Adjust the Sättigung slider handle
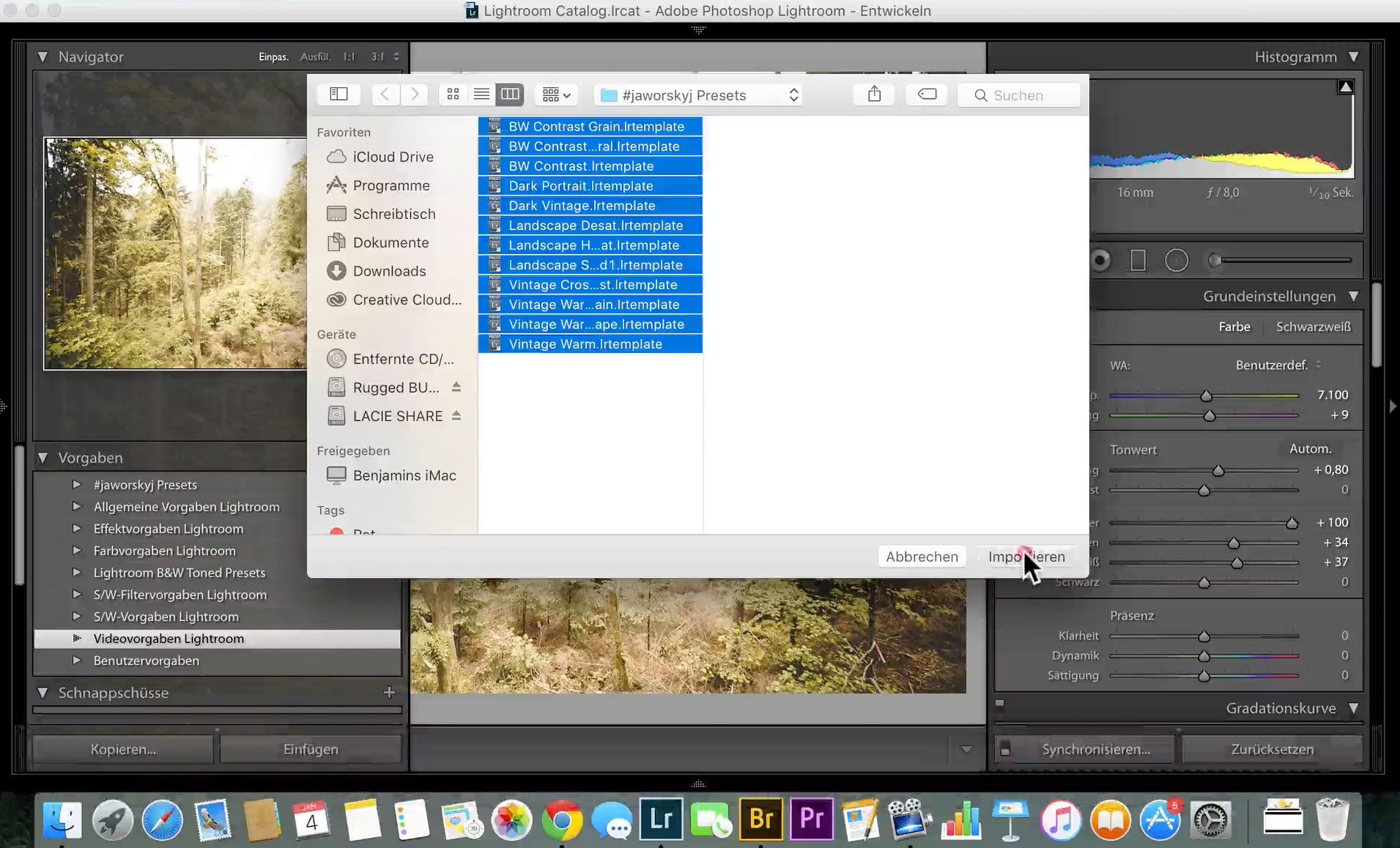Image resolution: width=1400 pixels, height=848 pixels. point(1204,676)
